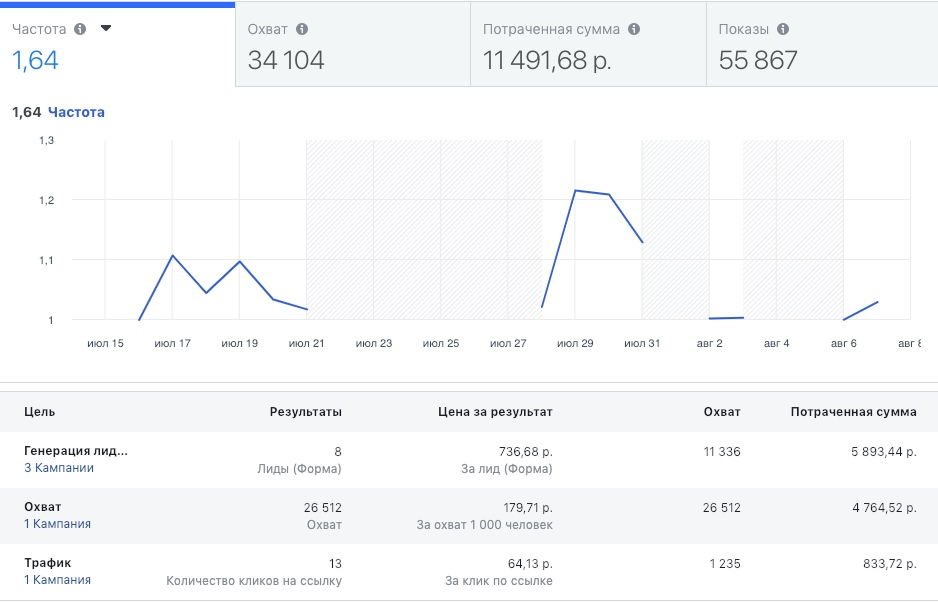Image resolution: width=938 pixels, height=603 pixels.
Task: Click the 833,72 р. spent value
Action: pos(890,564)
